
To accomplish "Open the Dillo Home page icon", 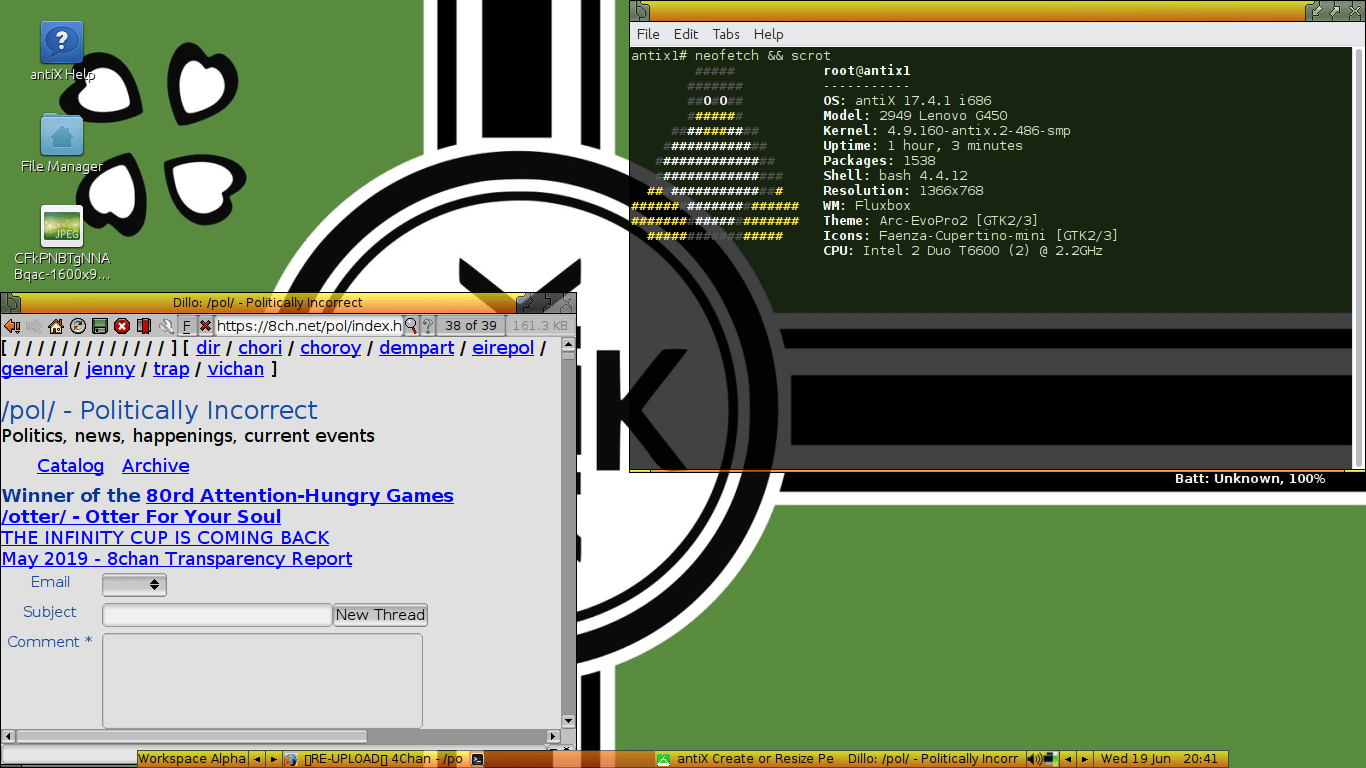I will click(56, 325).
